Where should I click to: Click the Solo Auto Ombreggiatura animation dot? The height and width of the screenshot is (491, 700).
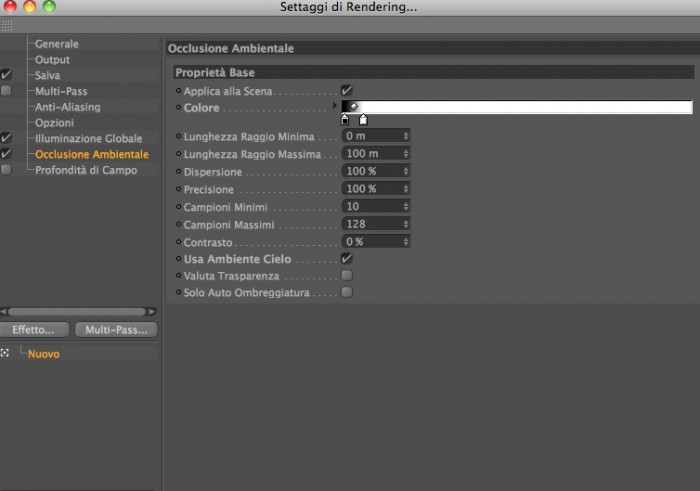(179, 292)
